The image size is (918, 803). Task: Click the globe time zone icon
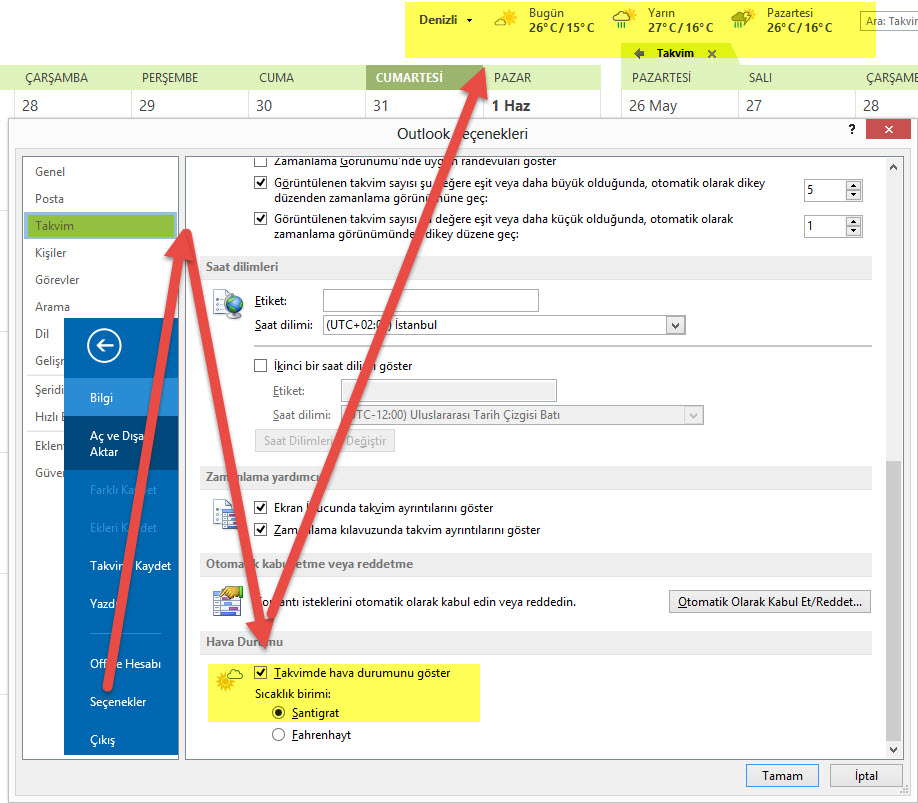[228, 304]
